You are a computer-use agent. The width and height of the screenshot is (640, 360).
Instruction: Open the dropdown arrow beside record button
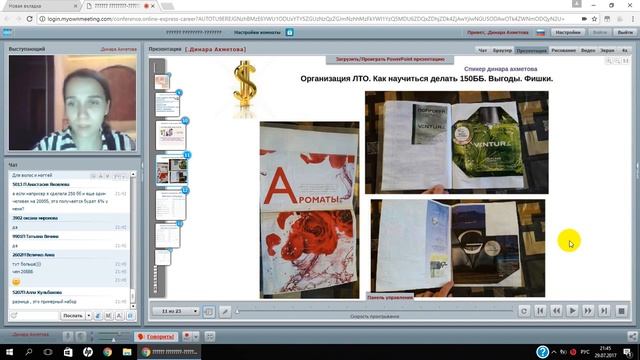coord(196,336)
